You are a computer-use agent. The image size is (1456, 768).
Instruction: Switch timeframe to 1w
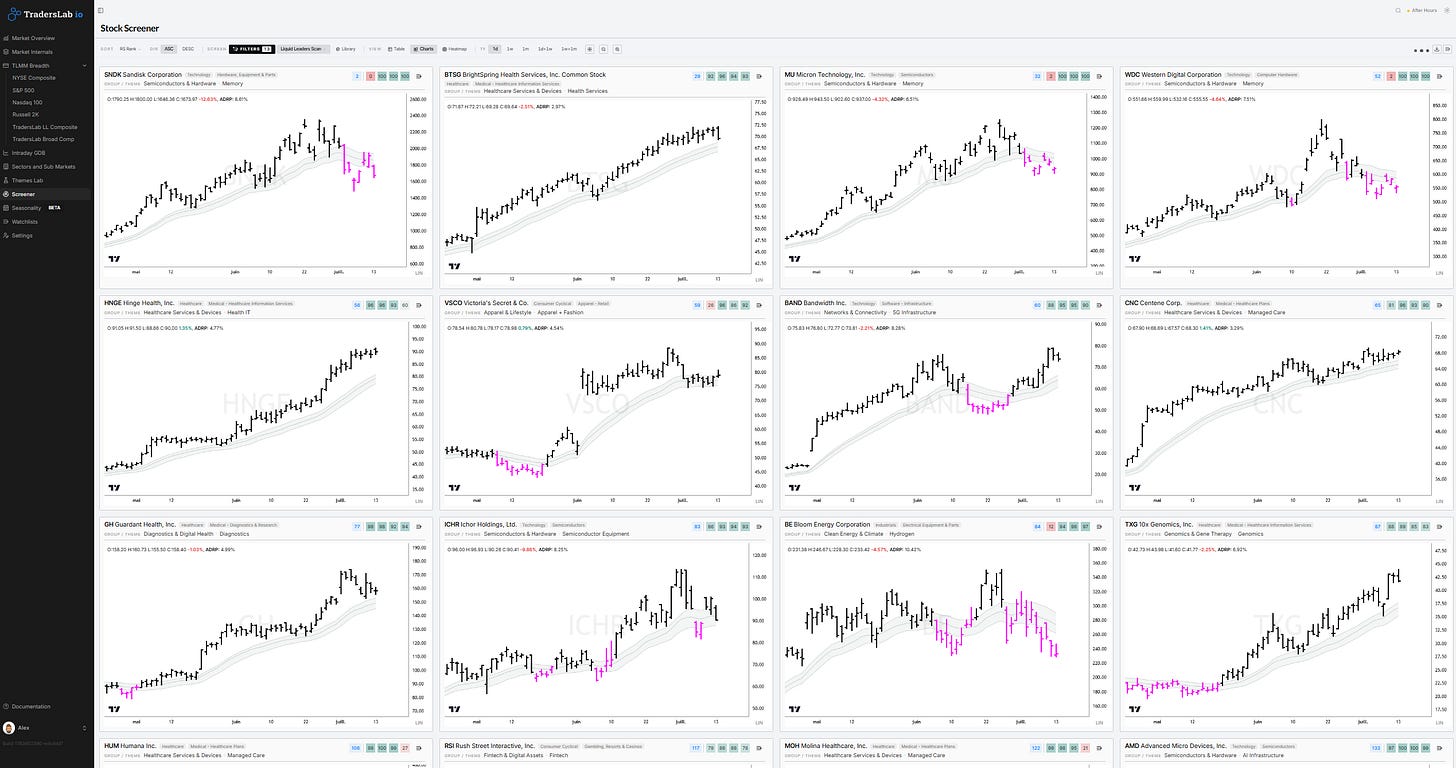pyautogui.click(x=510, y=48)
